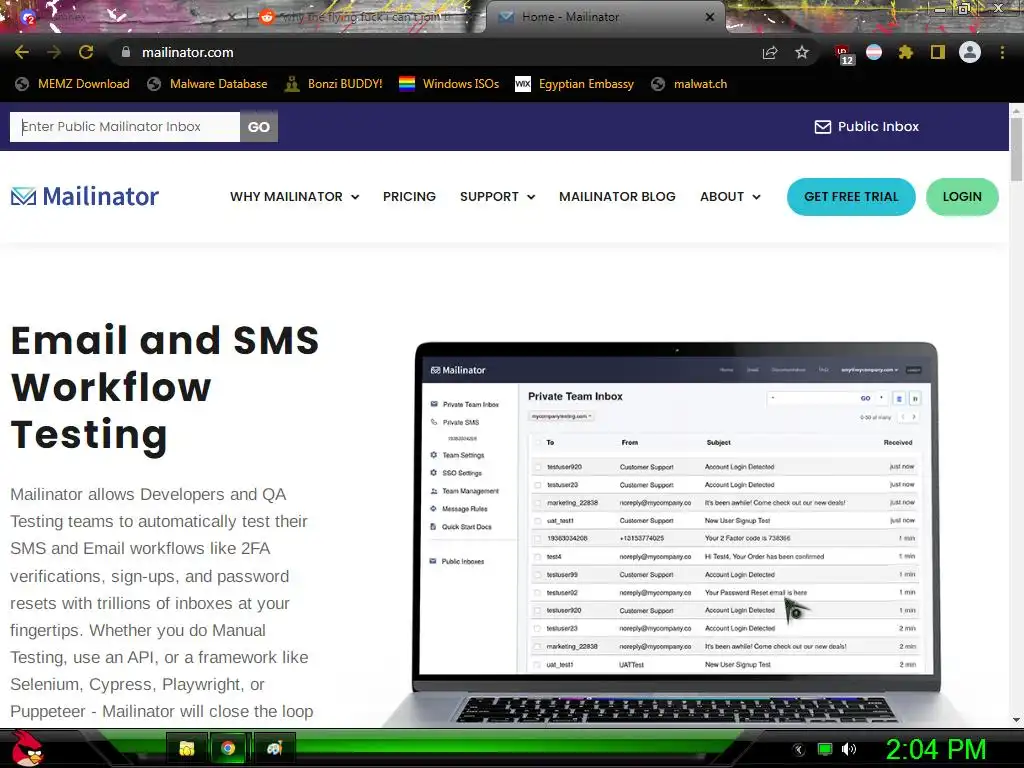Open the Egyptian Embassy bookmark

tap(575, 84)
